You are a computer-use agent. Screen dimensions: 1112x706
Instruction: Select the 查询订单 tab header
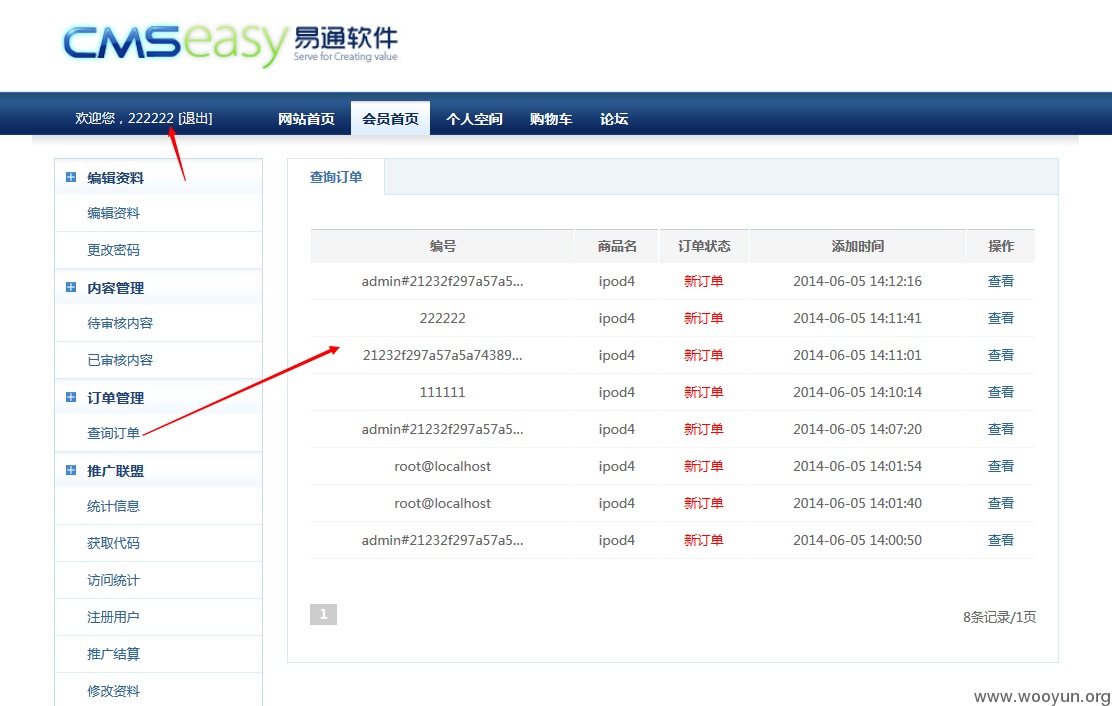tap(336, 176)
